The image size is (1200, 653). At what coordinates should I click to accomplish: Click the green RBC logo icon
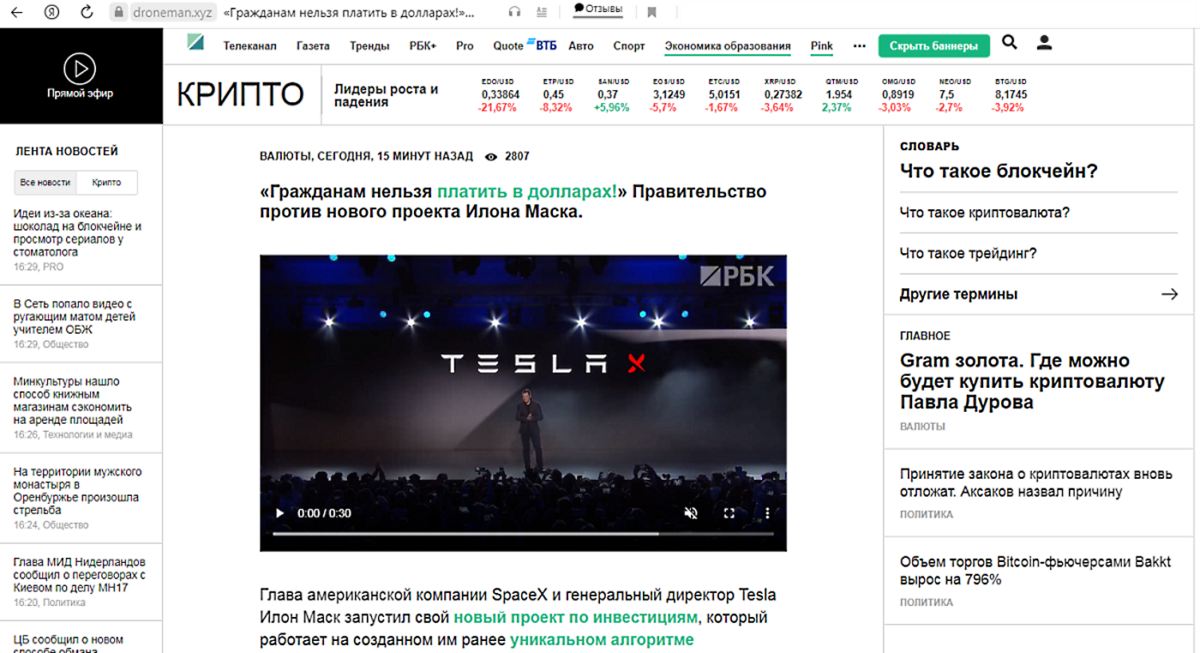(195, 42)
